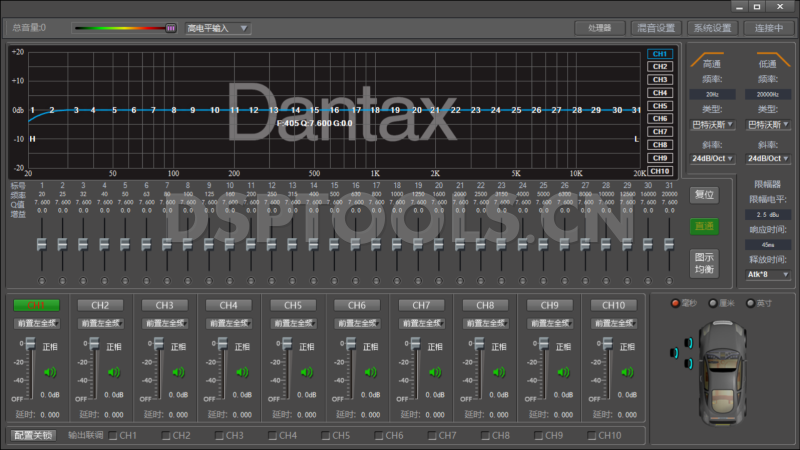Check the CH1 output link checkbox
The width and height of the screenshot is (800, 450).
click(x=113, y=436)
